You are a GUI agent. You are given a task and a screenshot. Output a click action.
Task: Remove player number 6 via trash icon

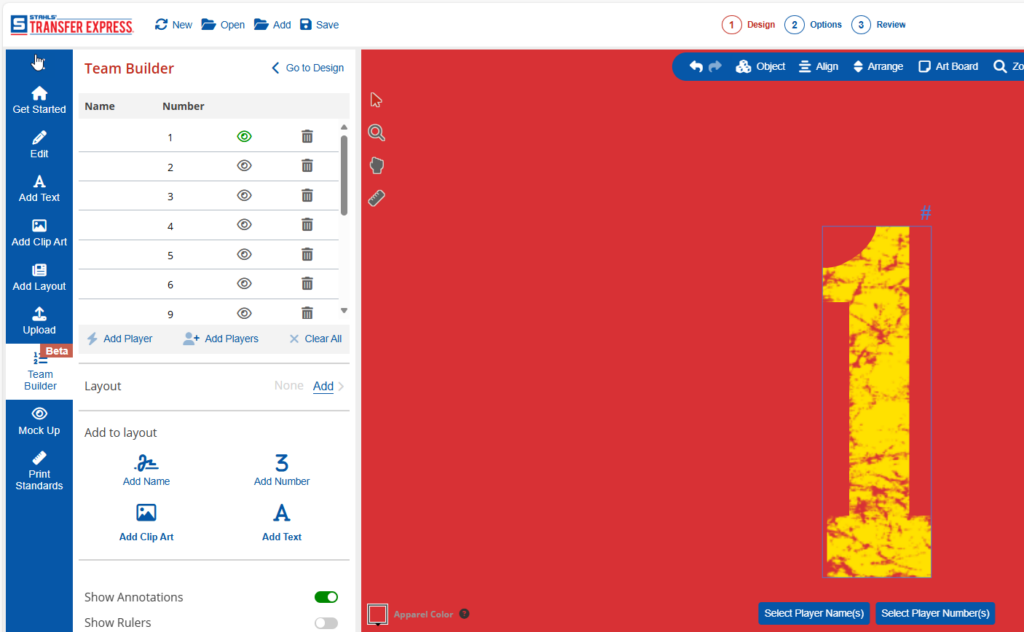(x=307, y=283)
